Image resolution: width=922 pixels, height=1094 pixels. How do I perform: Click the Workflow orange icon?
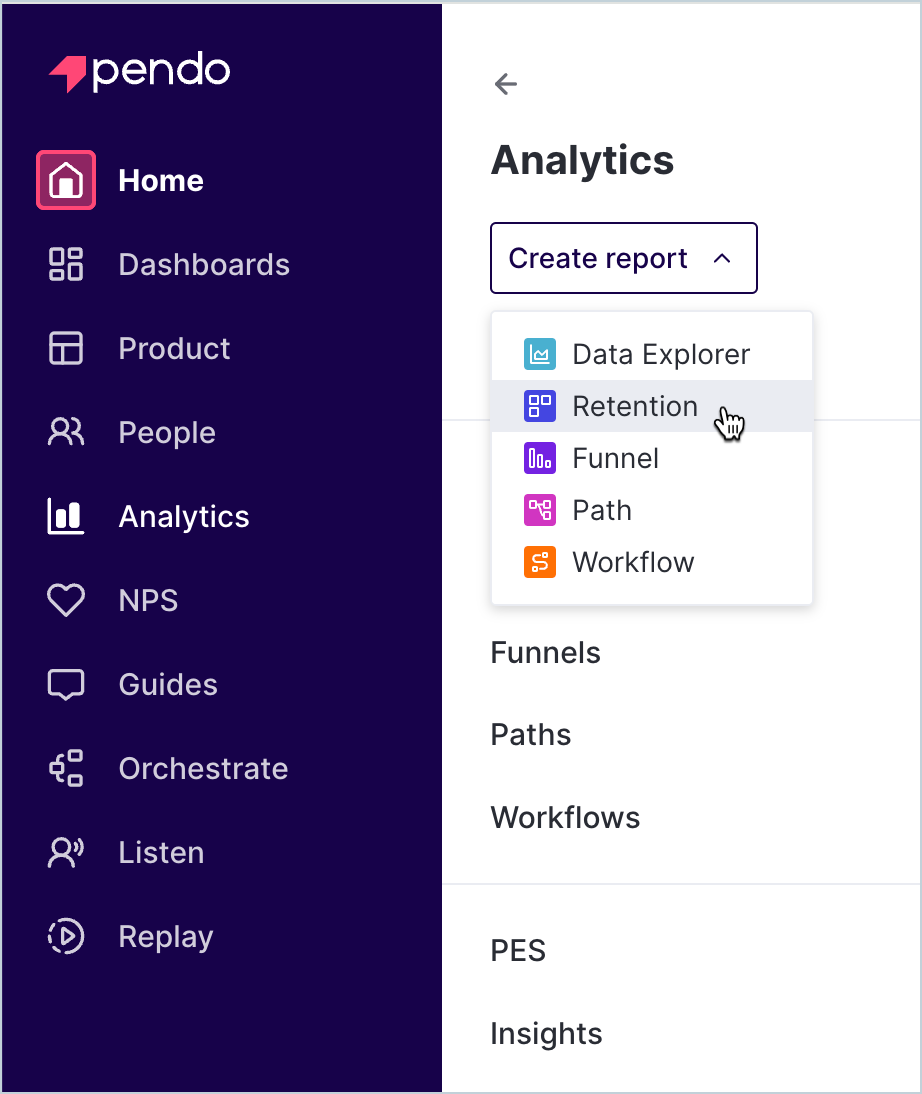pyautogui.click(x=540, y=562)
